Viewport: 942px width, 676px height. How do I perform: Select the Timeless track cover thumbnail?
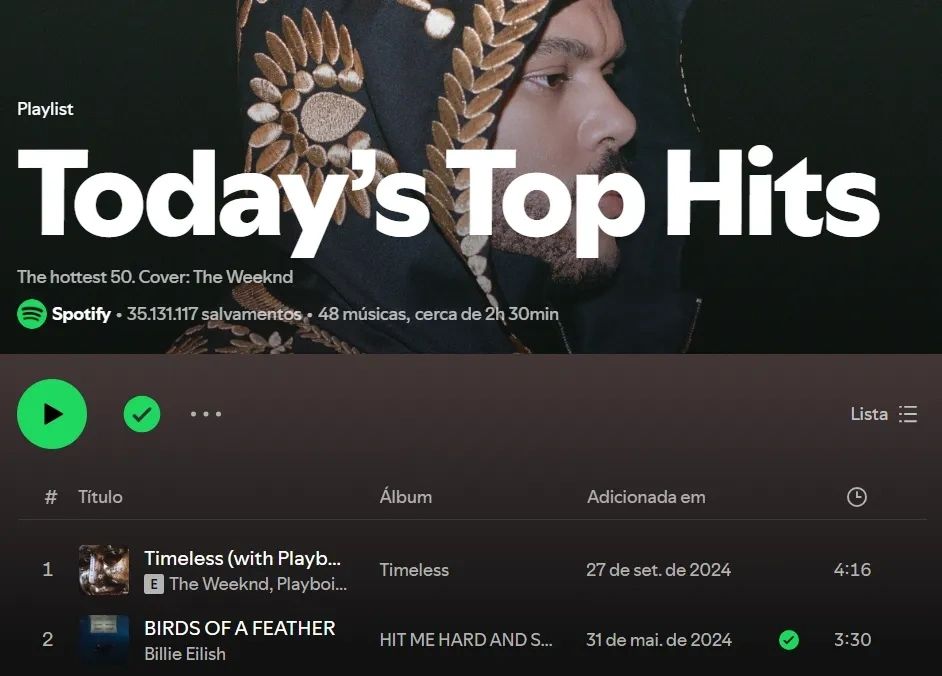104,570
